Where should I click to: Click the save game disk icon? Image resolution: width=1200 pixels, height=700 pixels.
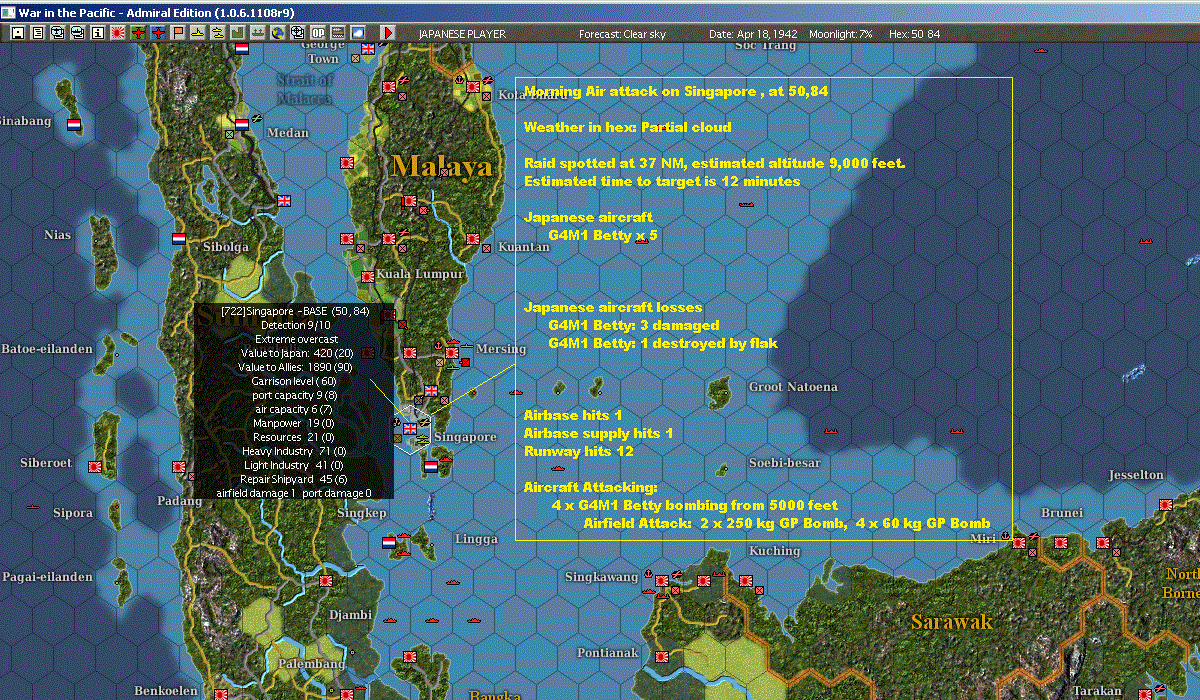tap(17, 33)
